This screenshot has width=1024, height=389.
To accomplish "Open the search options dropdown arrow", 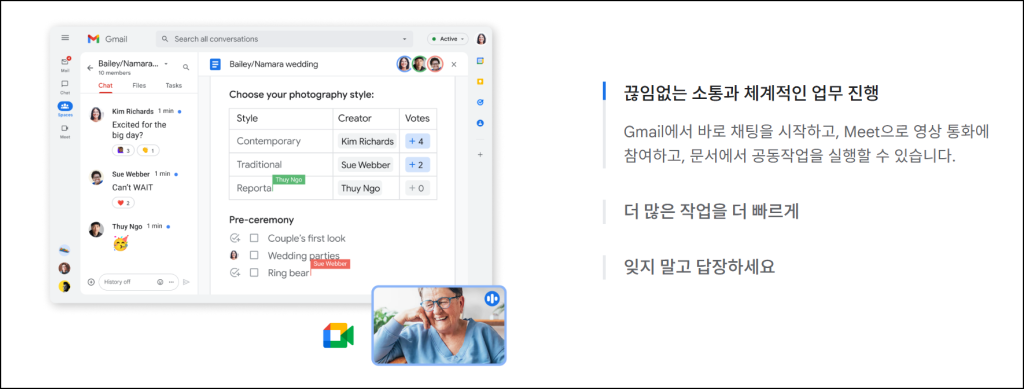I will coord(405,39).
